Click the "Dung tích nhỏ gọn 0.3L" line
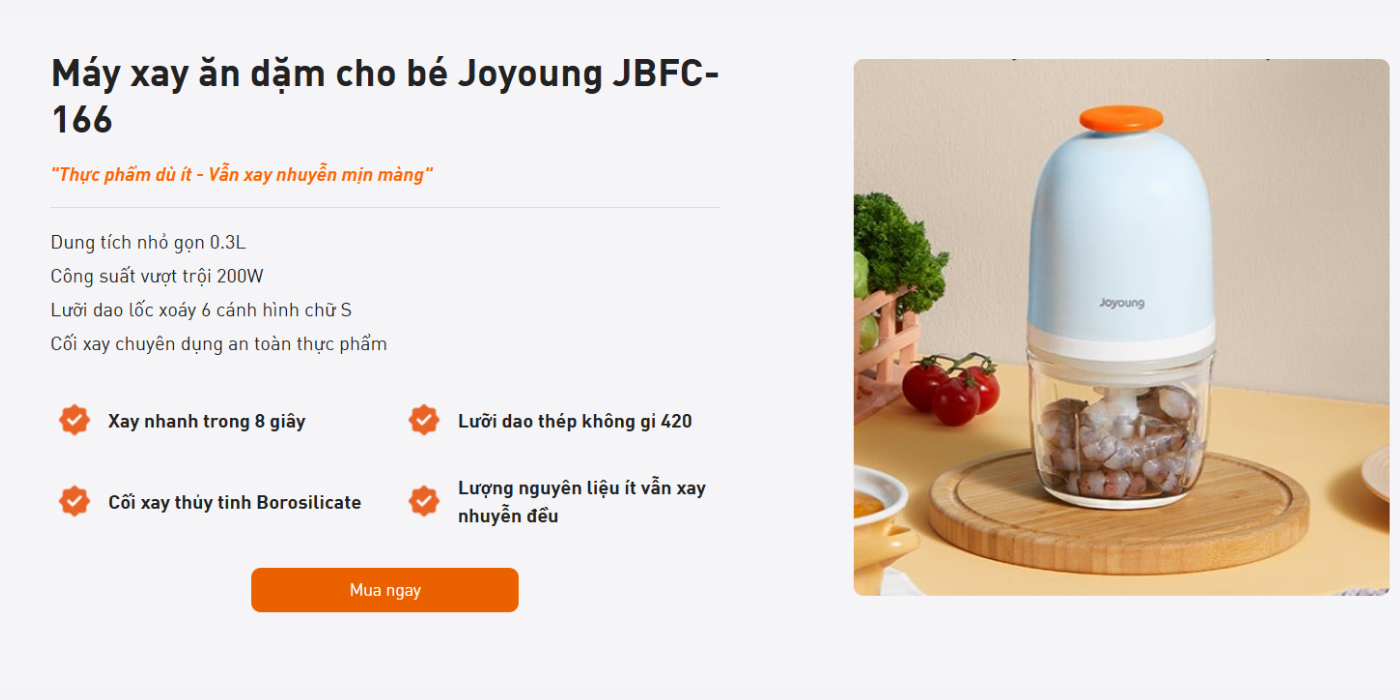This screenshot has height=700, width=1400. tap(148, 242)
